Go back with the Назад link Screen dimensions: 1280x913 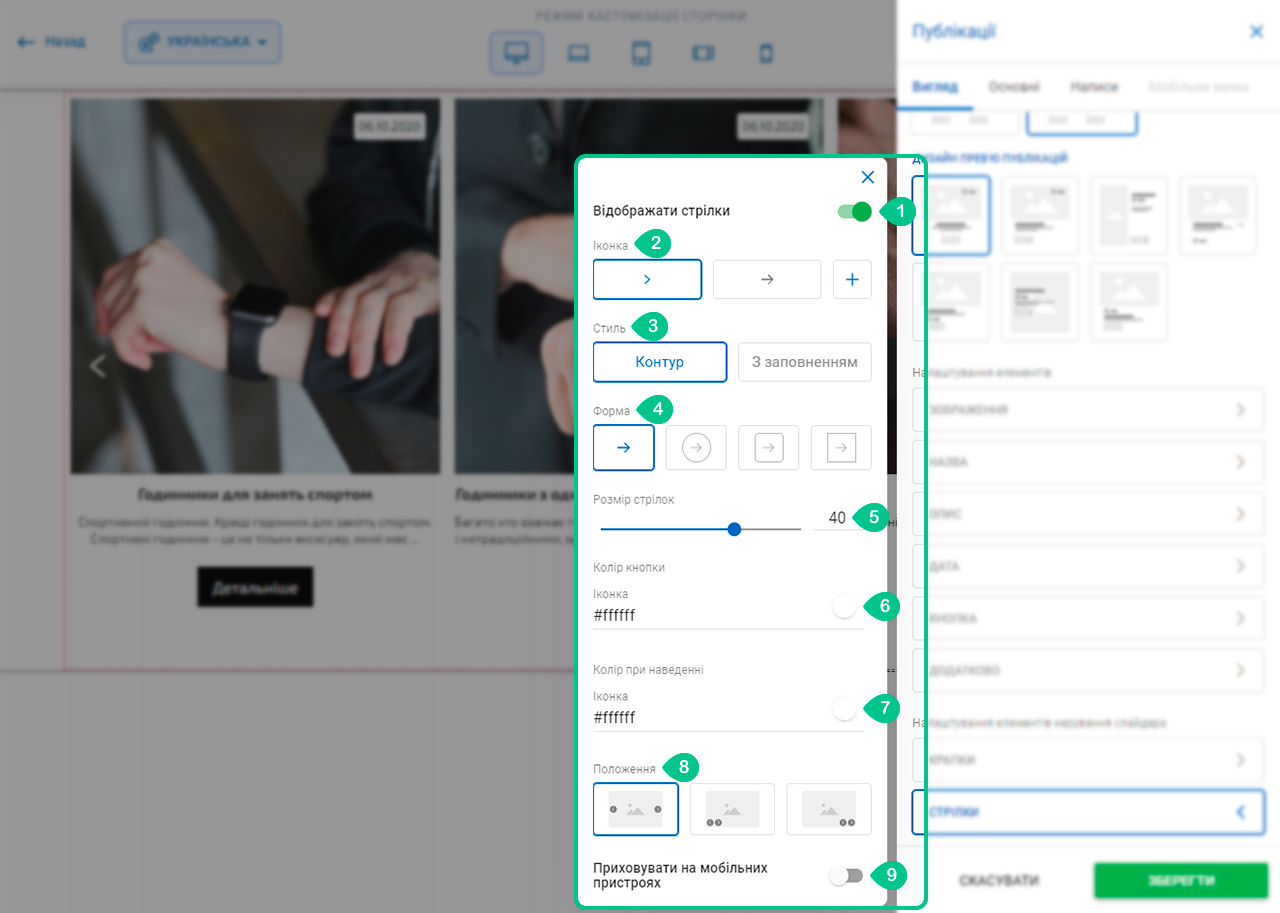[x=52, y=43]
